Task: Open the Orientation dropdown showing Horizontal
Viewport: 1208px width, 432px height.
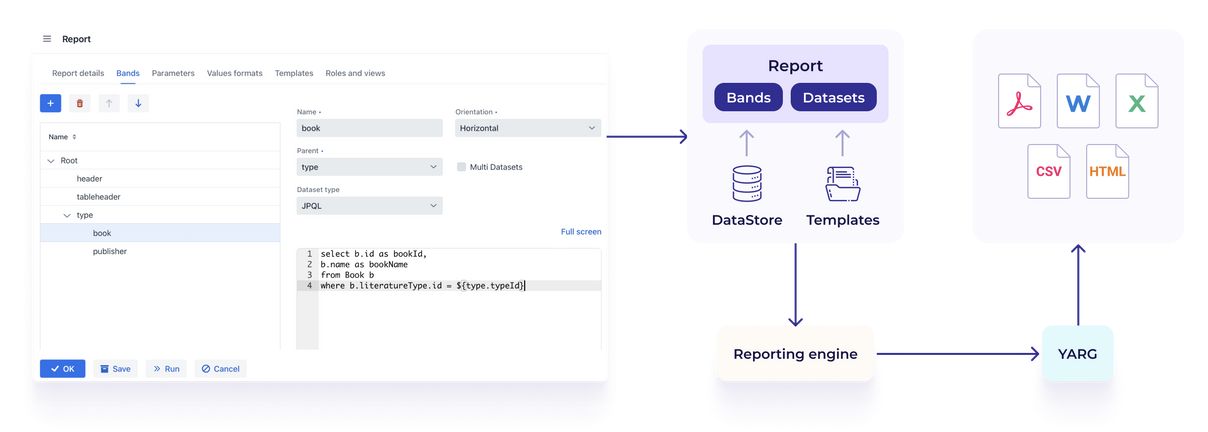Action: (528, 128)
